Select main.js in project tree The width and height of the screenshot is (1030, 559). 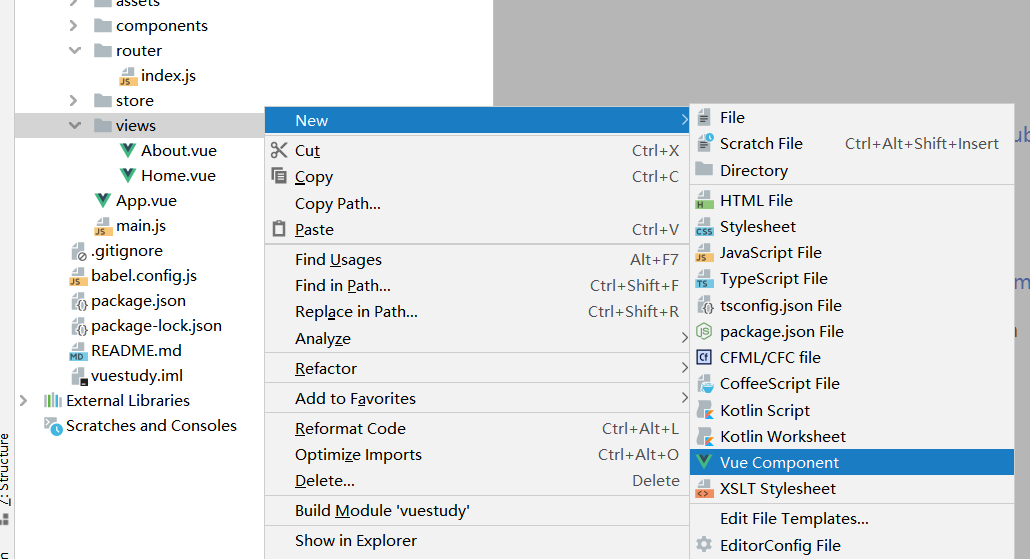(x=141, y=225)
